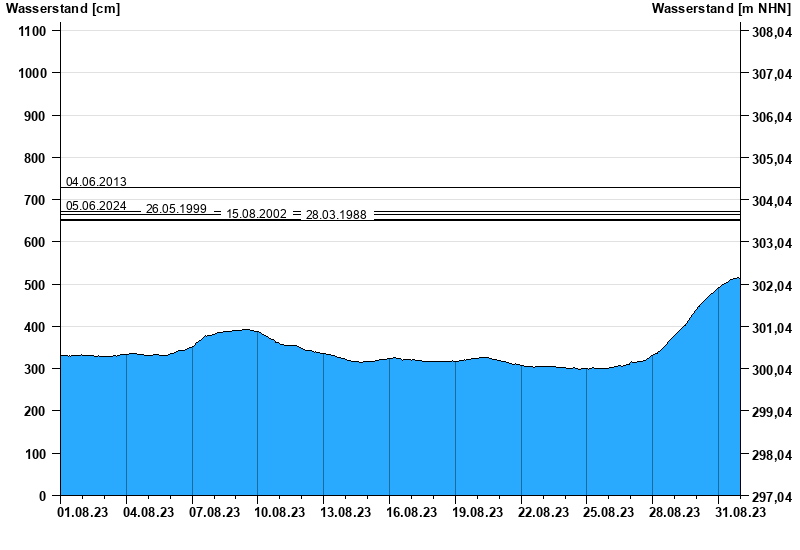Click the 308,04 value on right axis
The image size is (800, 550).
coord(771,33)
